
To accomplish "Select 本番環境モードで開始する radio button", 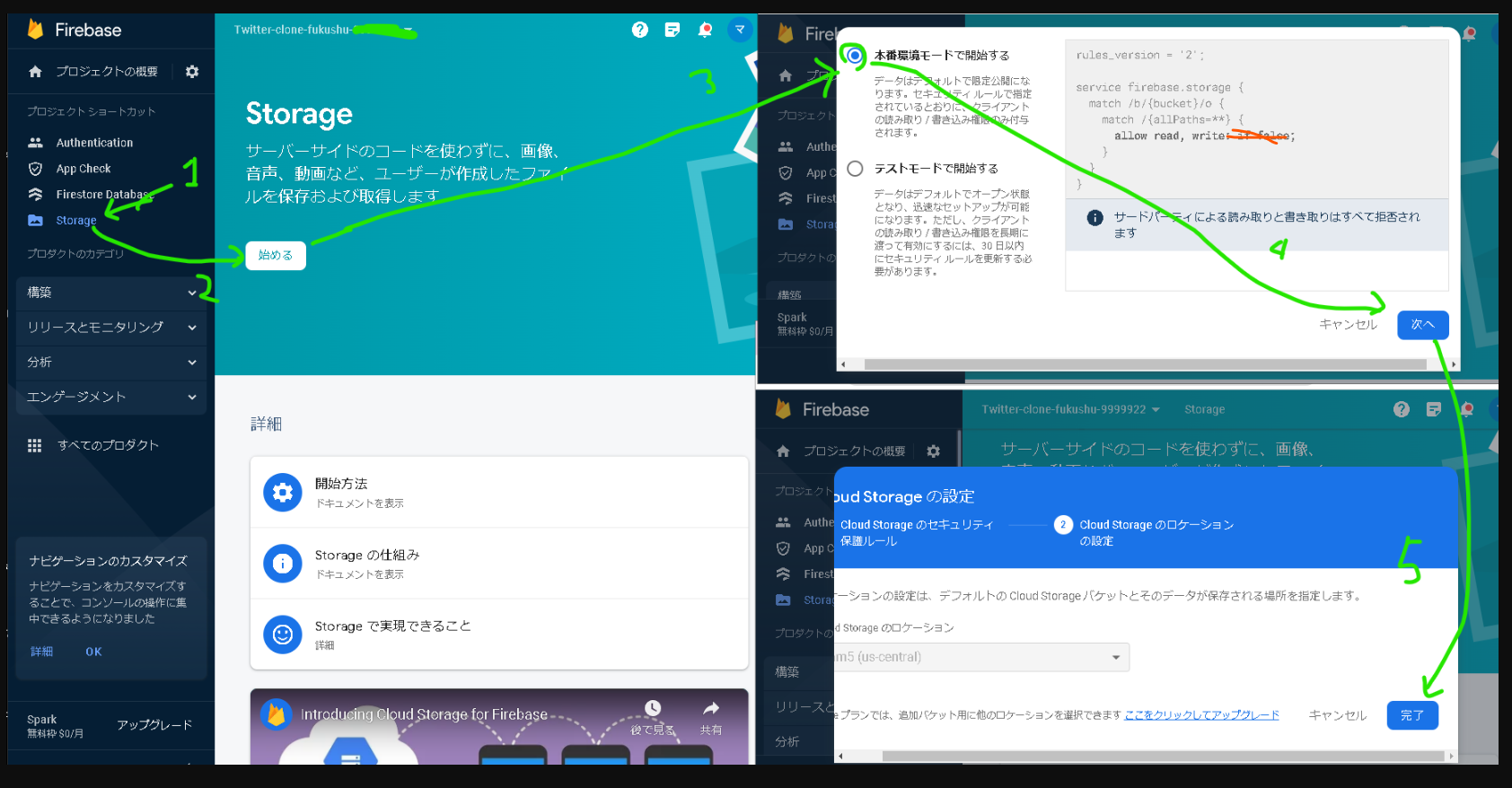I will [x=855, y=56].
